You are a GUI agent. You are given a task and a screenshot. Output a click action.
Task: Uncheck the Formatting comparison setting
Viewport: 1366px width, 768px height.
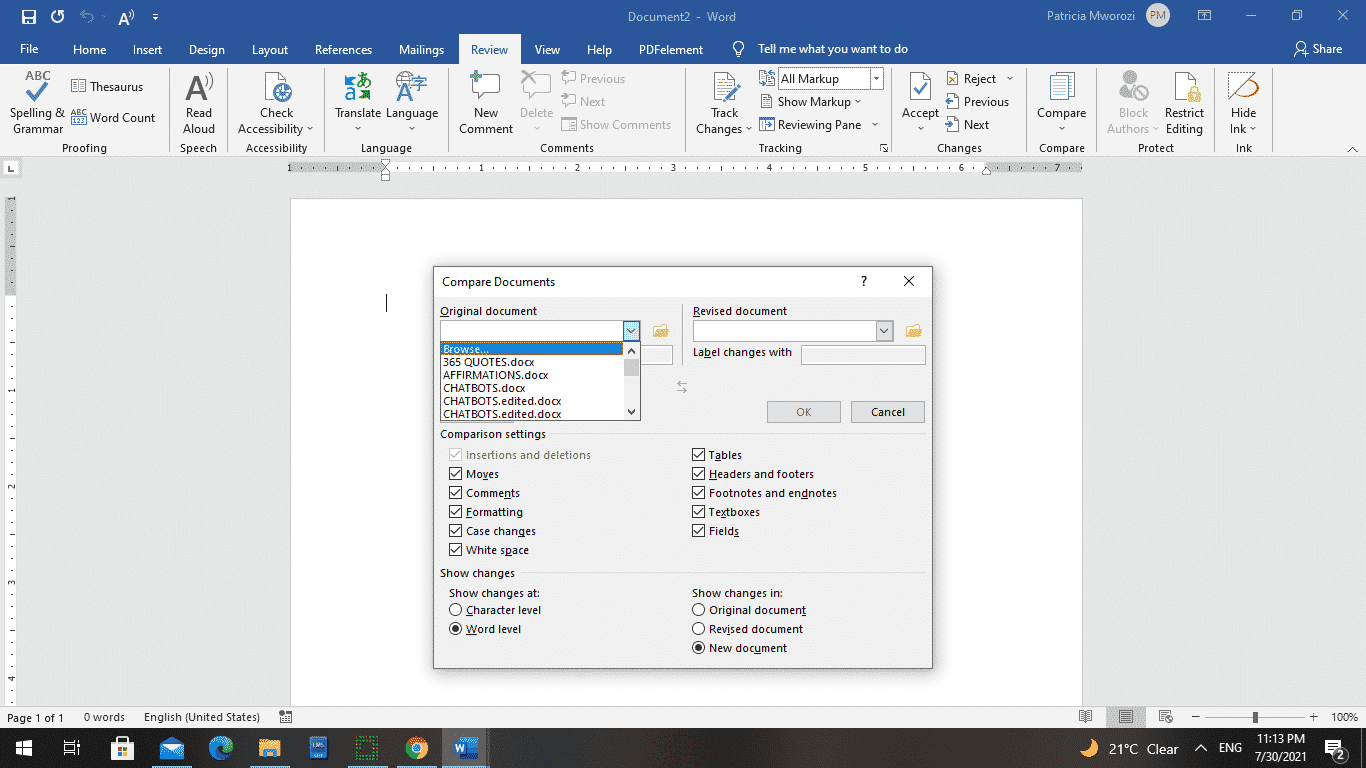[455, 511]
